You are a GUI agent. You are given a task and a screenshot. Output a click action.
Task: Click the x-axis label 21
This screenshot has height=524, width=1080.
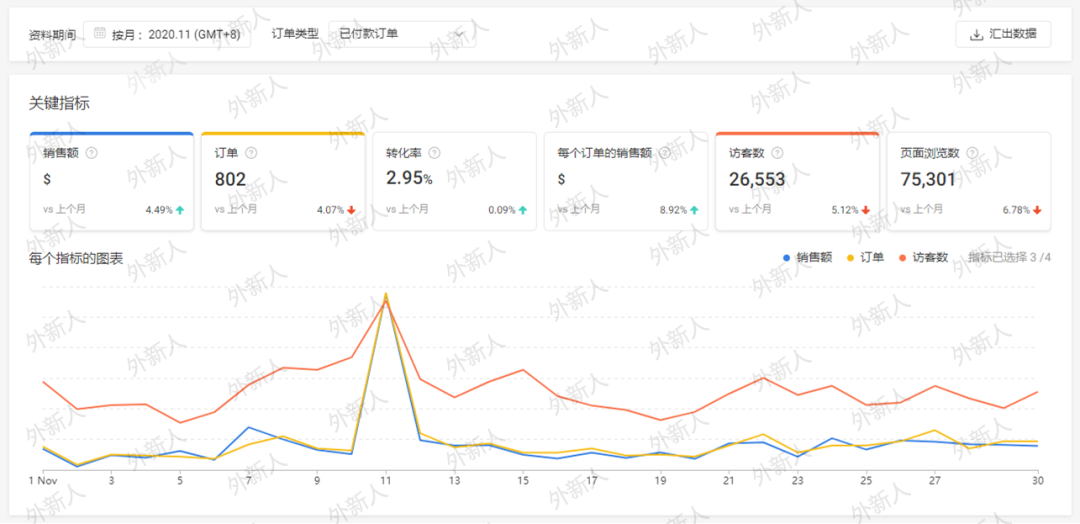click(x=729, y=479)
